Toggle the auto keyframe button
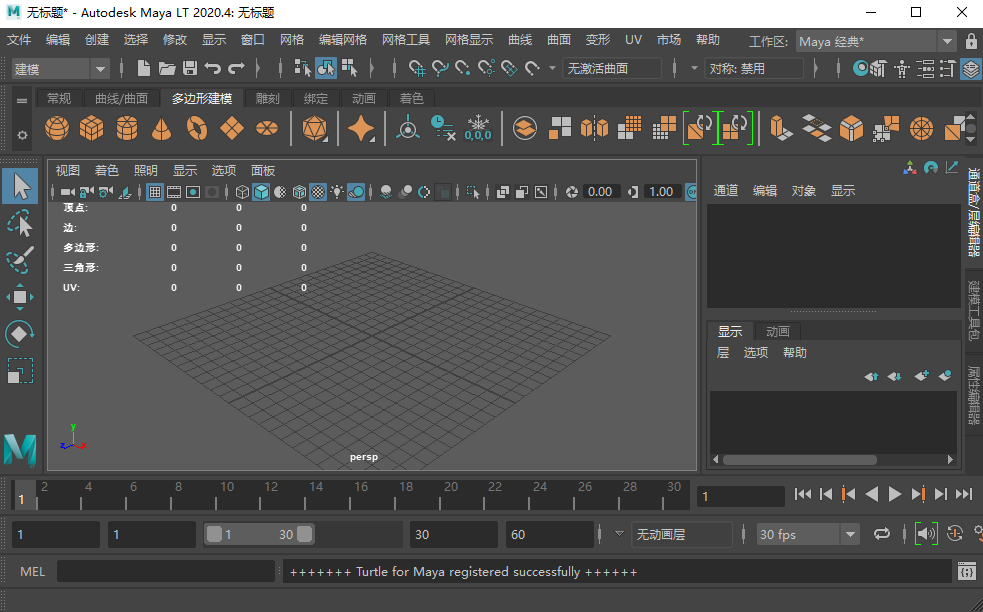The image size is (983, 612). coord(955,534)
